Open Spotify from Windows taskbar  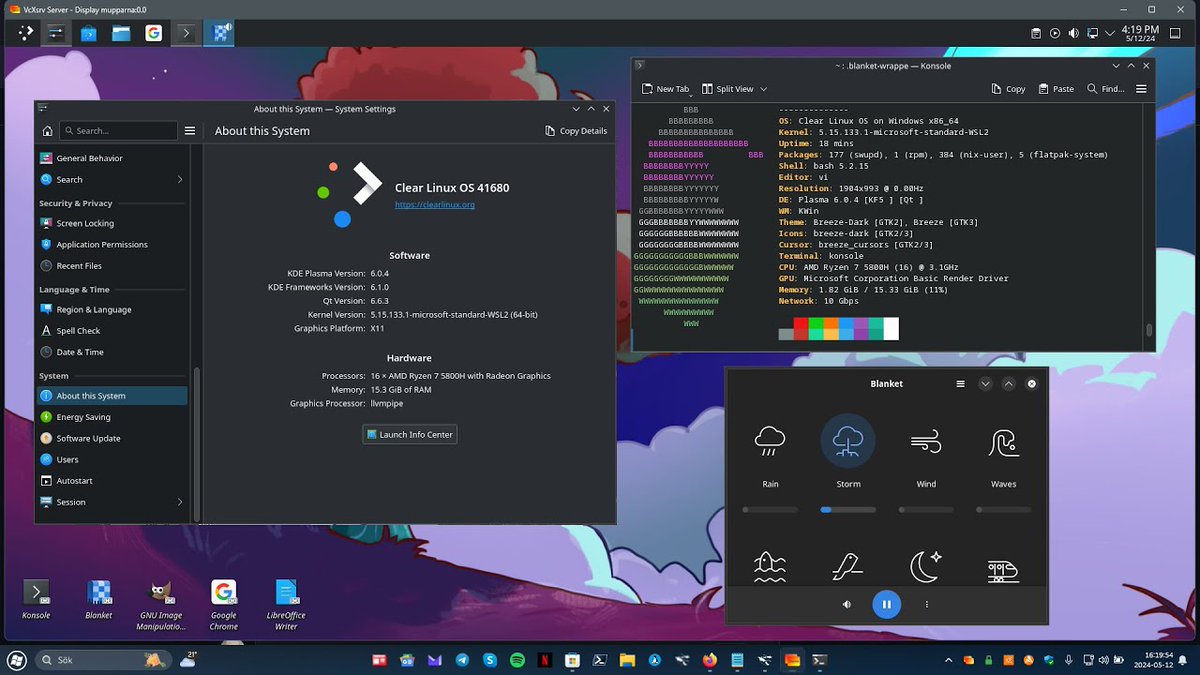click(517, 660)
